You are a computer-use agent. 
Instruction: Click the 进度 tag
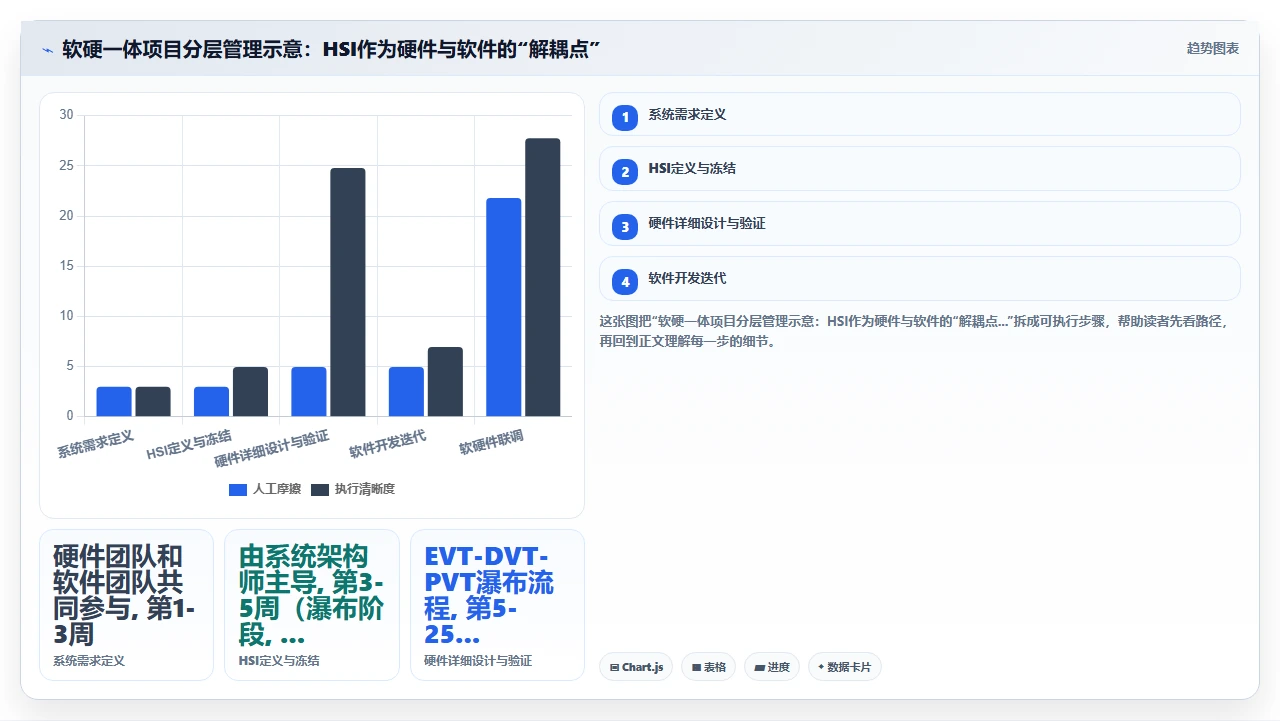(x=772, y=667)
